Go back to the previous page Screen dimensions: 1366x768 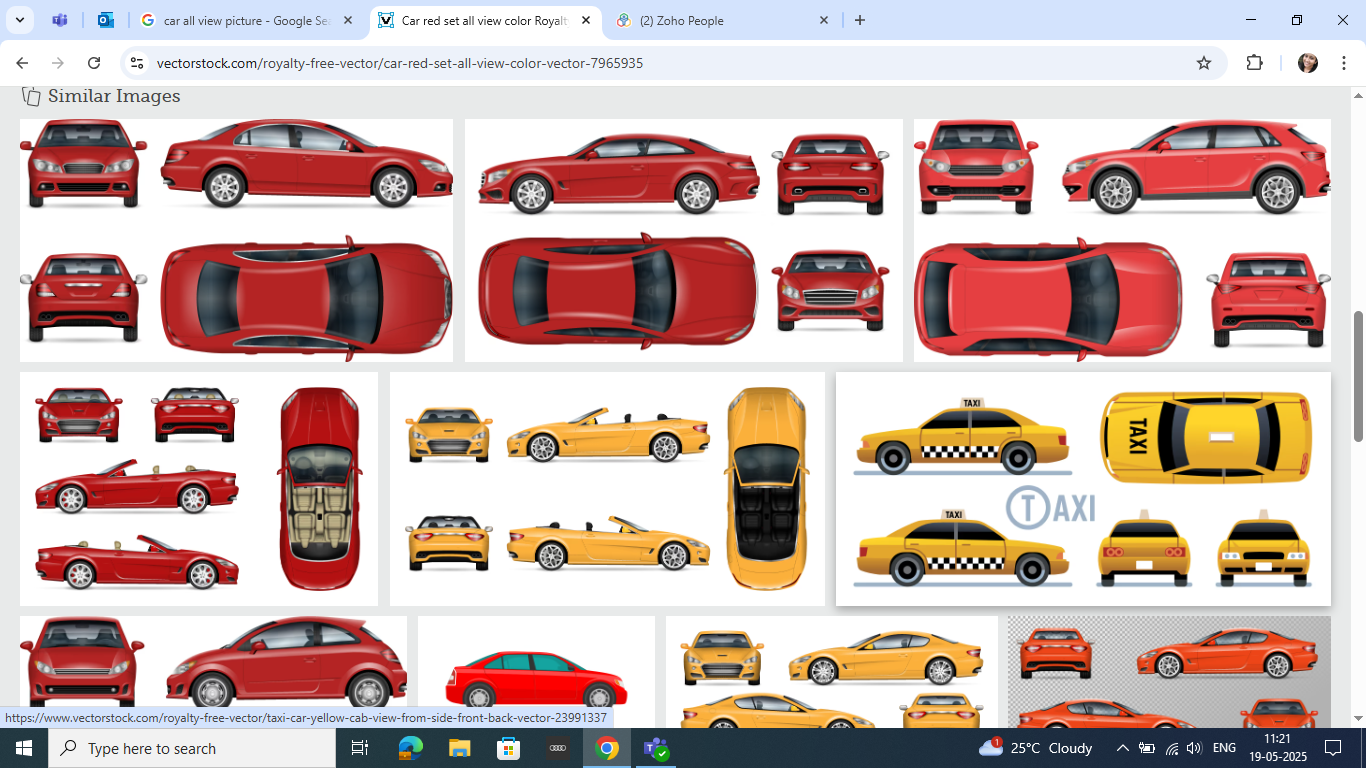(x=22, y=63)
